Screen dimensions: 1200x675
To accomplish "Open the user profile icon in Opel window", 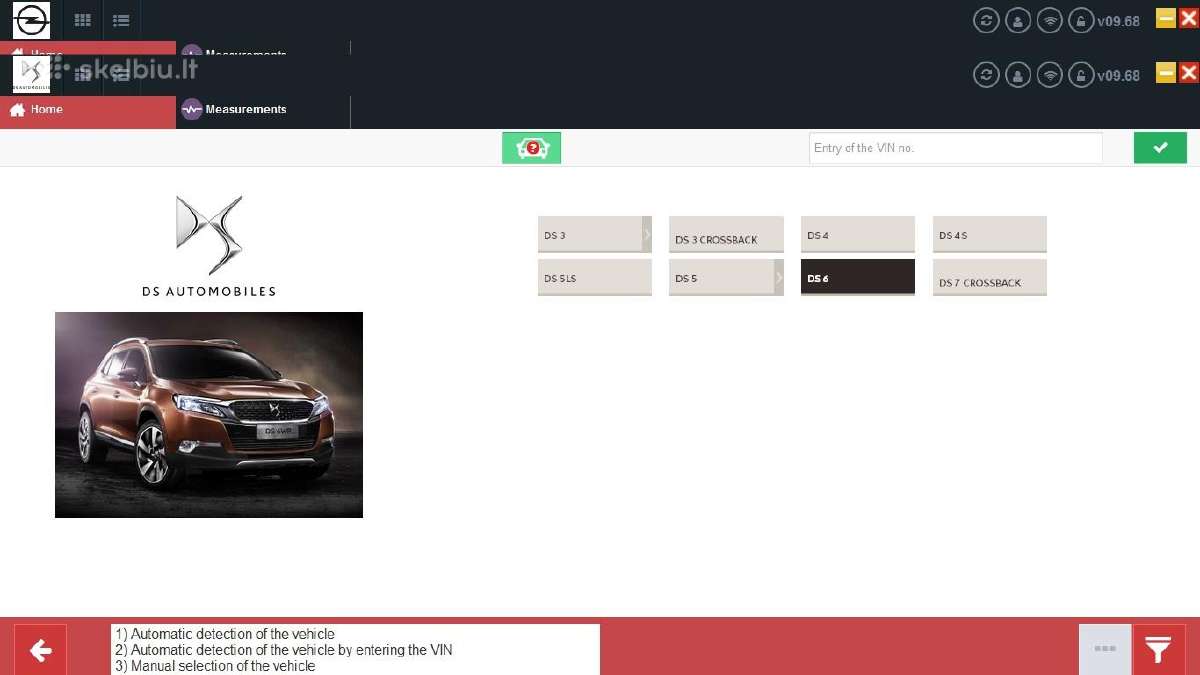I will [x=1018, y=20].
